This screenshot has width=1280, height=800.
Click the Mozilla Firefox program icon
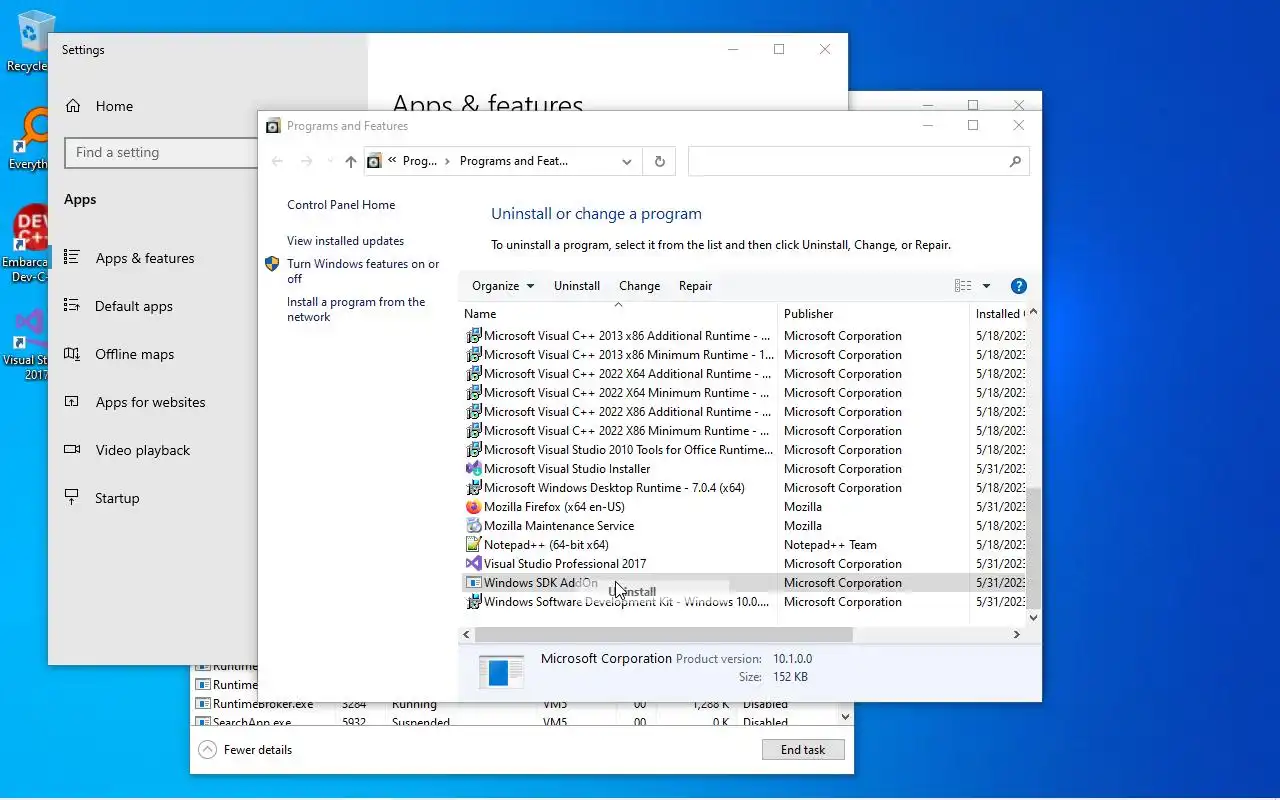[474, 507]
